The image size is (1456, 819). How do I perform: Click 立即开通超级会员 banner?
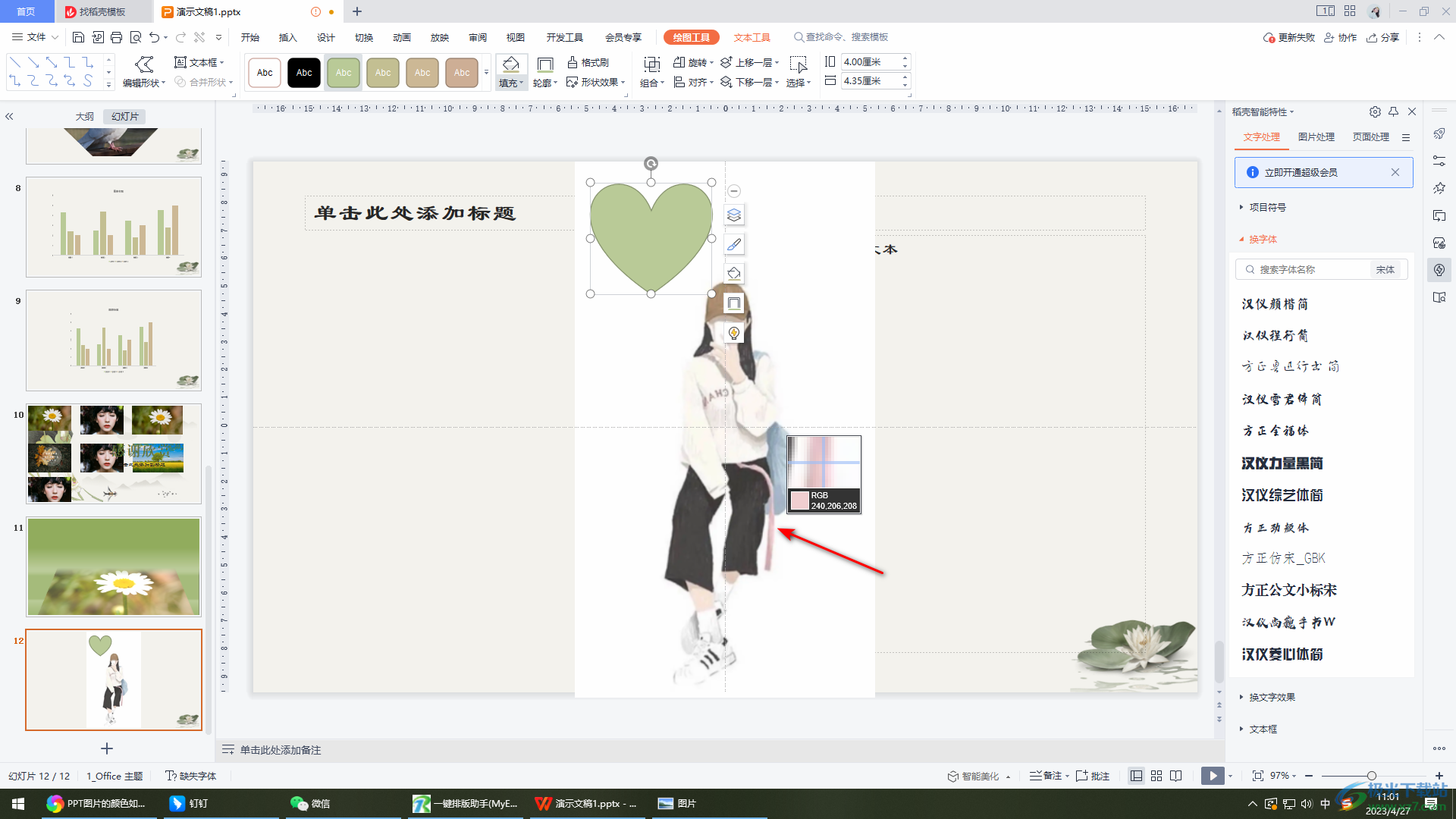(x=1323, y=172)
